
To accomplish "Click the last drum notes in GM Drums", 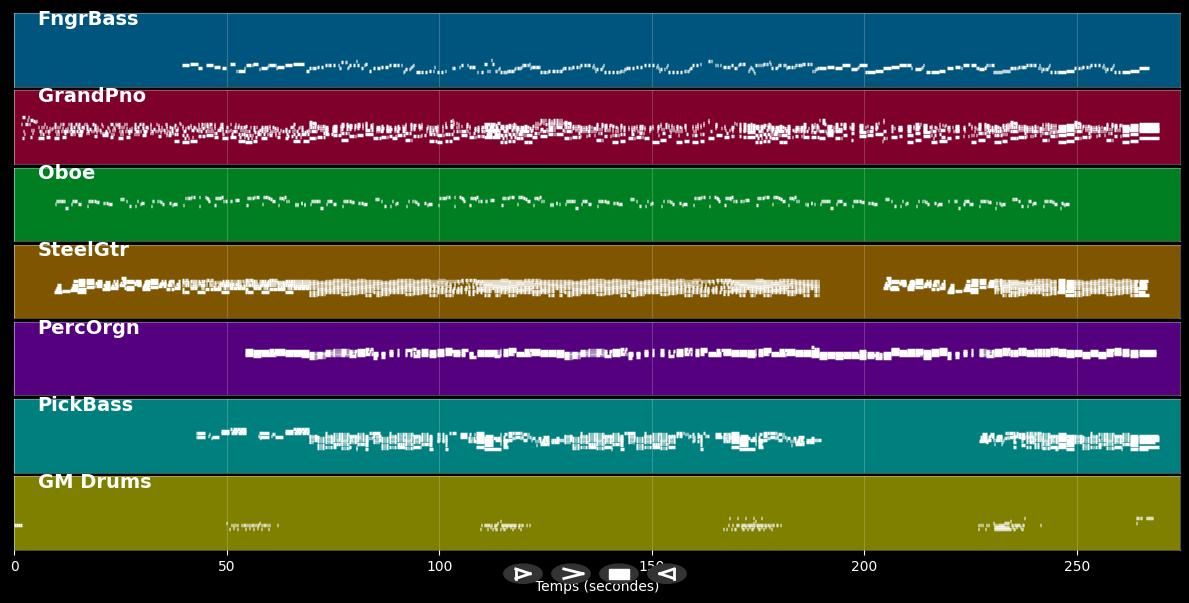I will click(1144, 519).
